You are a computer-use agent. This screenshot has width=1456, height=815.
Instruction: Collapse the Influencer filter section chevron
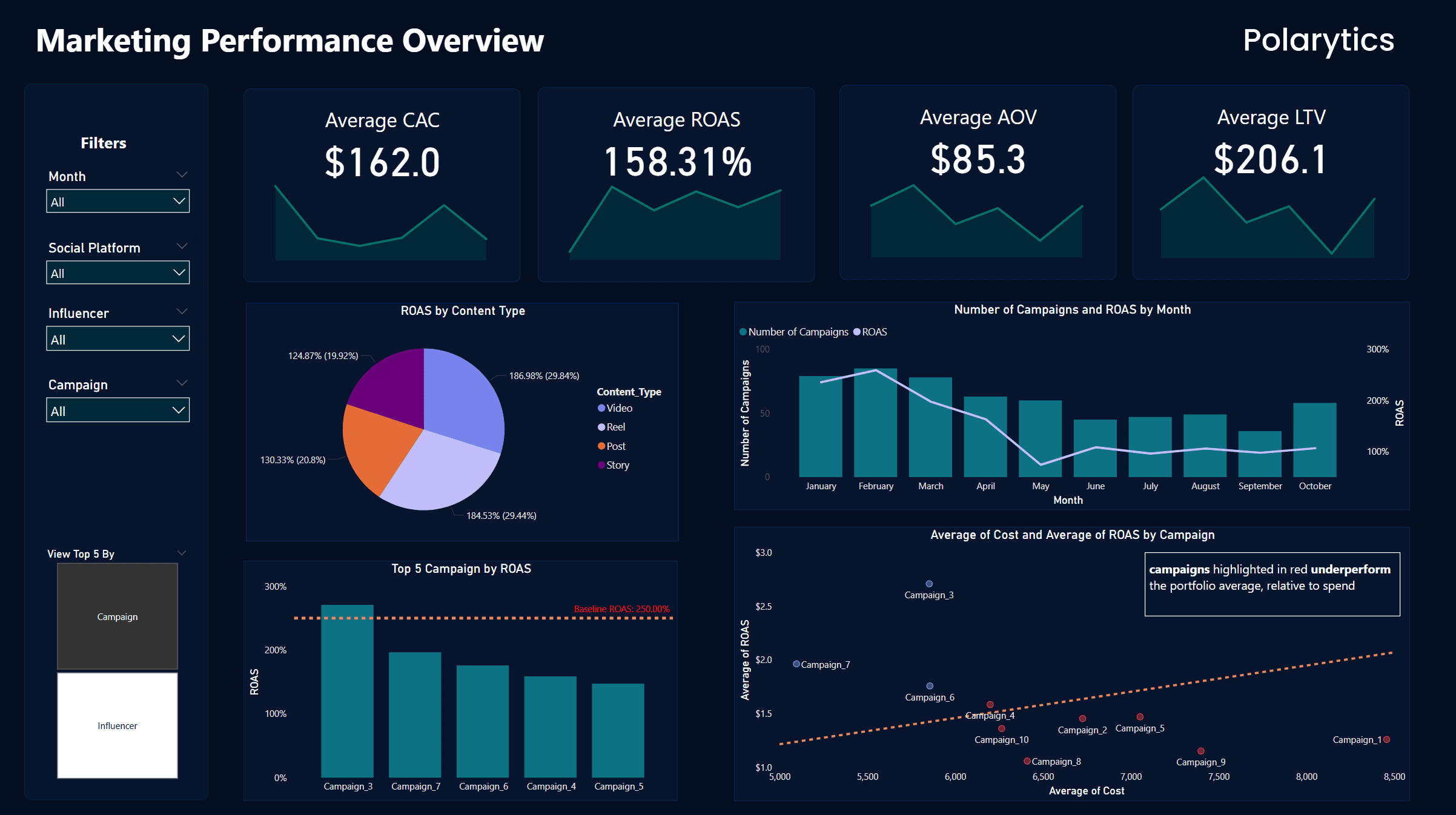pos(182,311)
